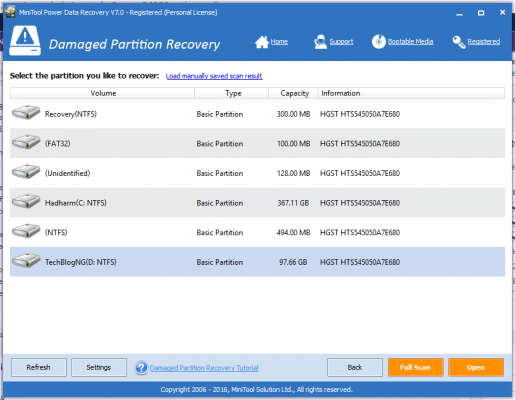Click the FAT32 partition drive icon
The height and width of the screenshot is (400, 515).
click(x=26, y=142)
